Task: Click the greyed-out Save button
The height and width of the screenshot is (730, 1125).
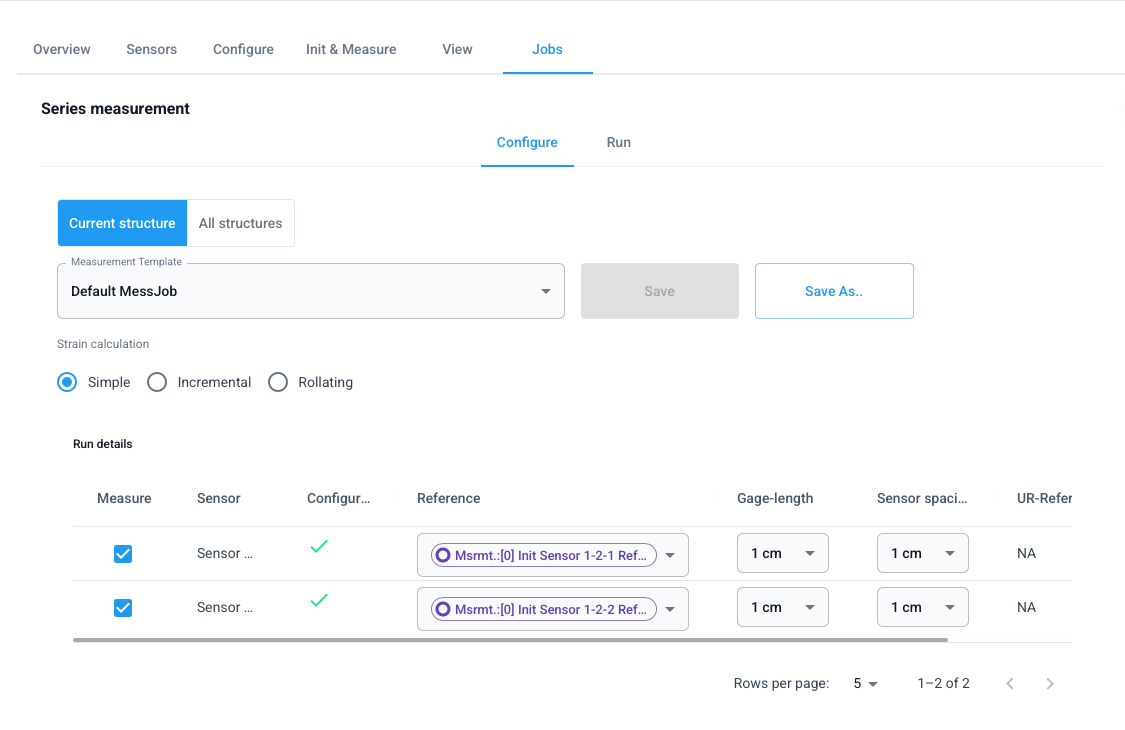Action: pos(659,291)
